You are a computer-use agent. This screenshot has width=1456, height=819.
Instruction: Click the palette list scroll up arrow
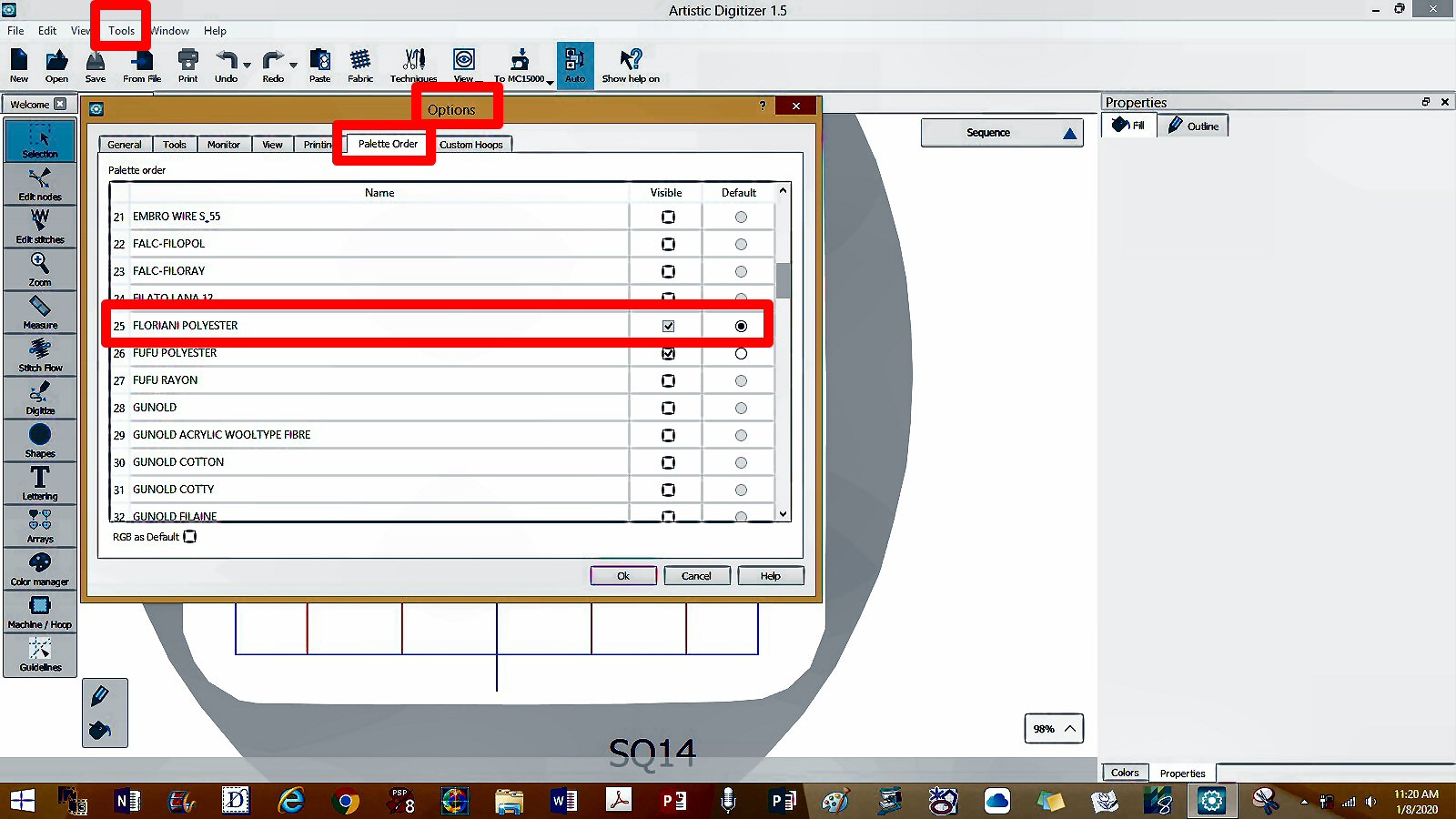(x=783, y=191)
